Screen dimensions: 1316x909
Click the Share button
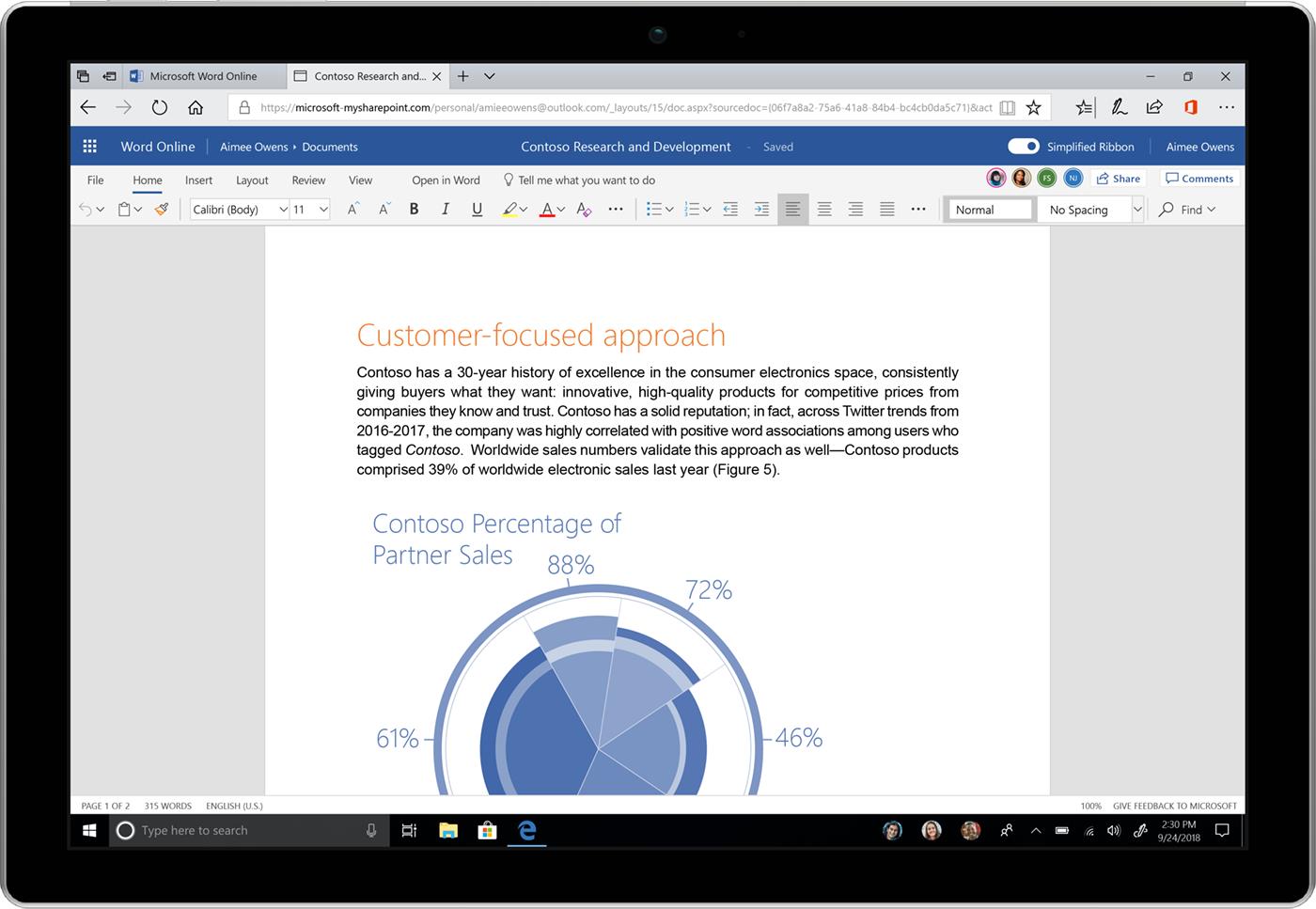coord(1119,178)
